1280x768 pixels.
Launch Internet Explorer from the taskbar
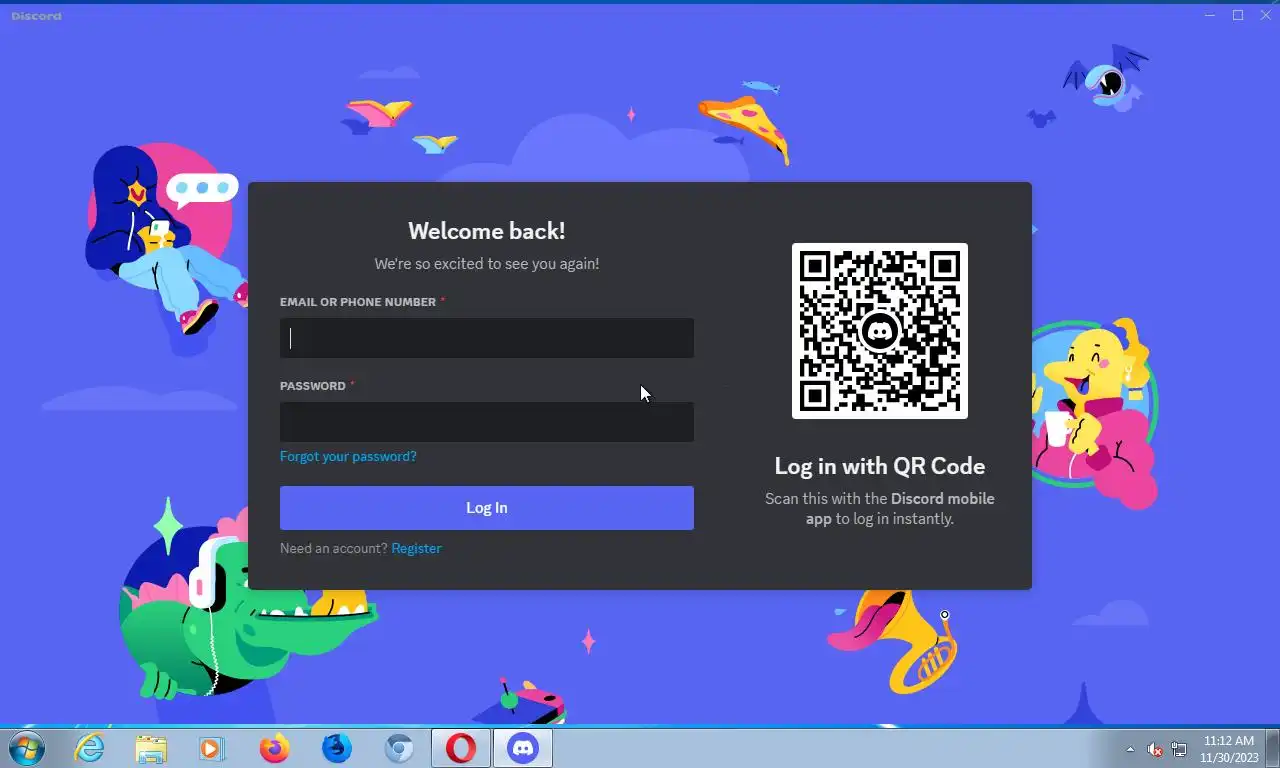tap(90, 748)
